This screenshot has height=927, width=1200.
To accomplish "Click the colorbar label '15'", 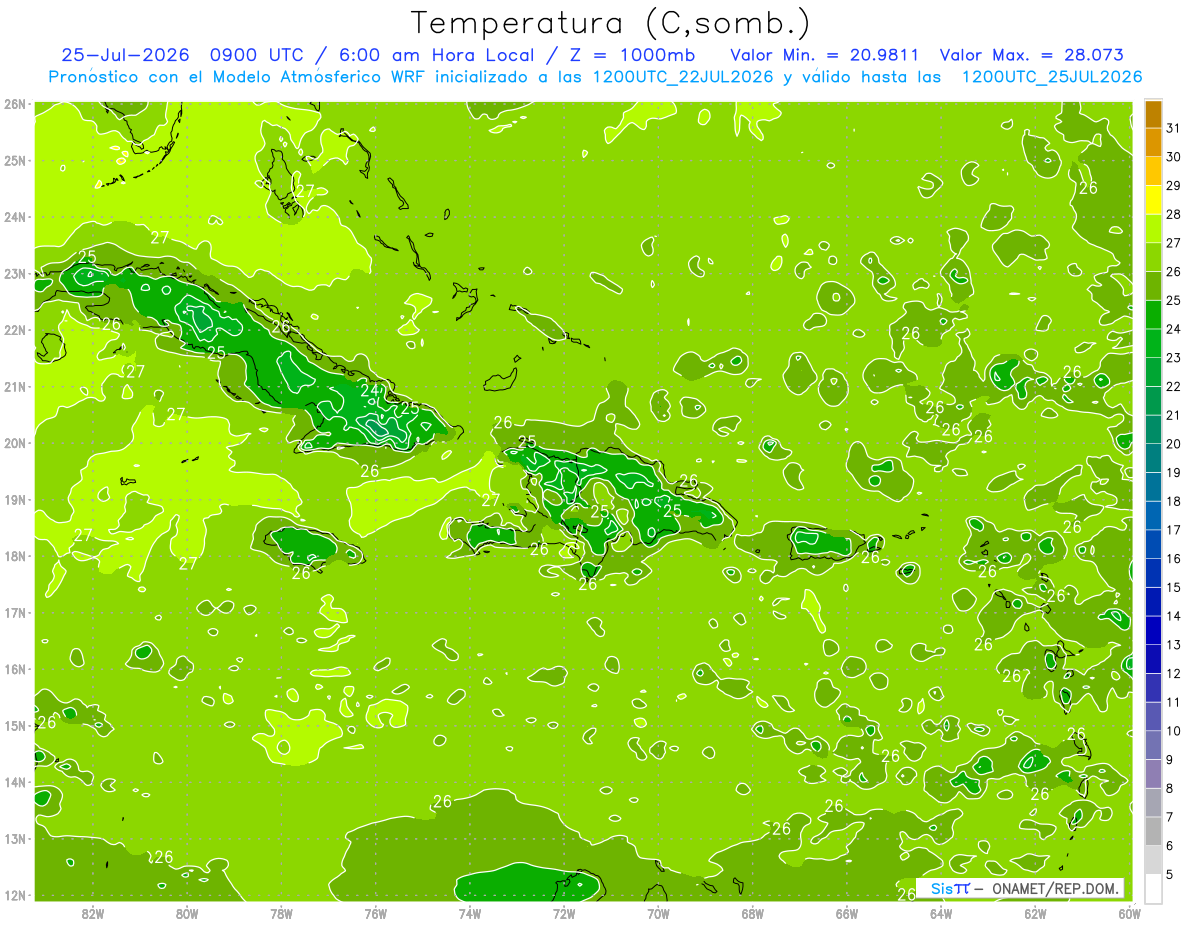I will [1173, 587].
